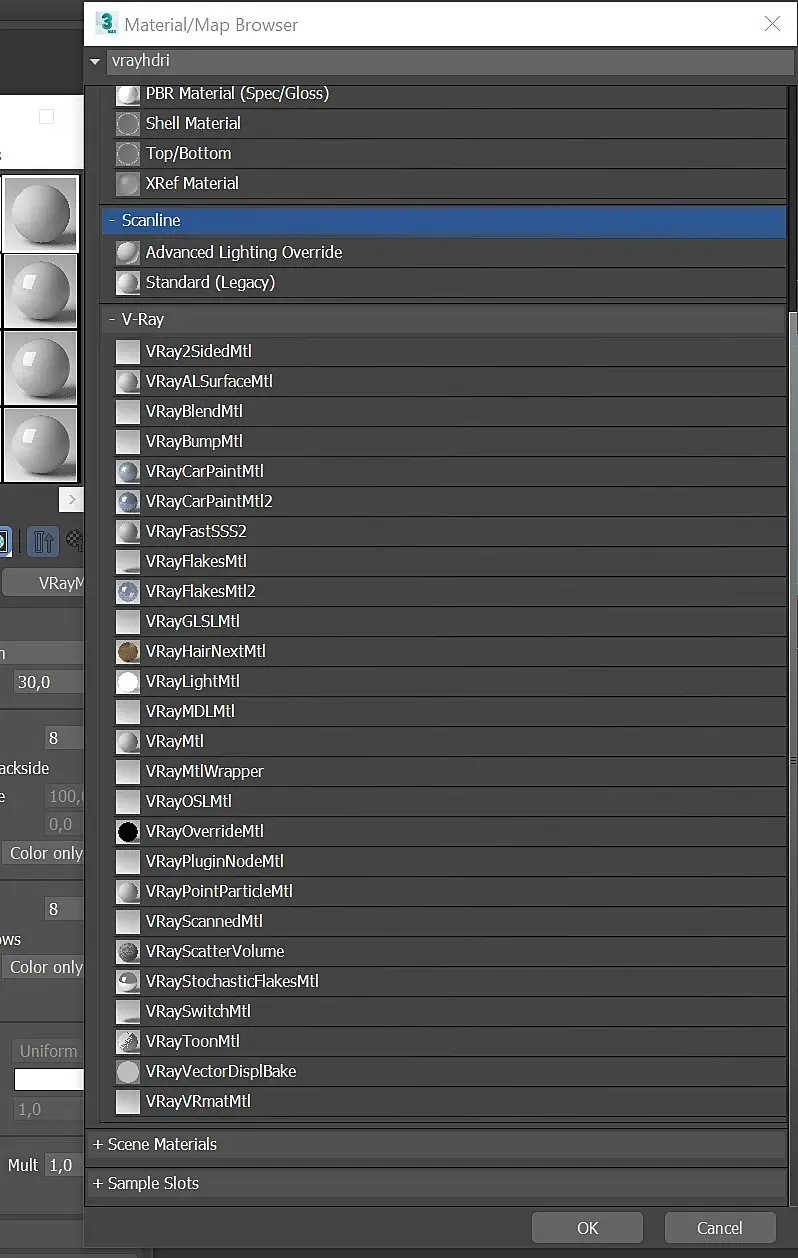Click the VRayCarPaintMtl2 sphere icon
Viewport: 798px width, 1258px height.
point(128,501)
